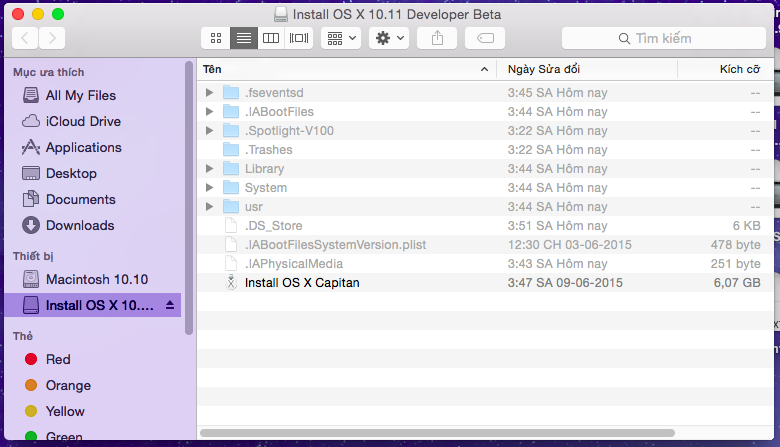Viewport: 780px width, 447px height.
Task: Click the Share toolbar button
Action: [437, 38]
